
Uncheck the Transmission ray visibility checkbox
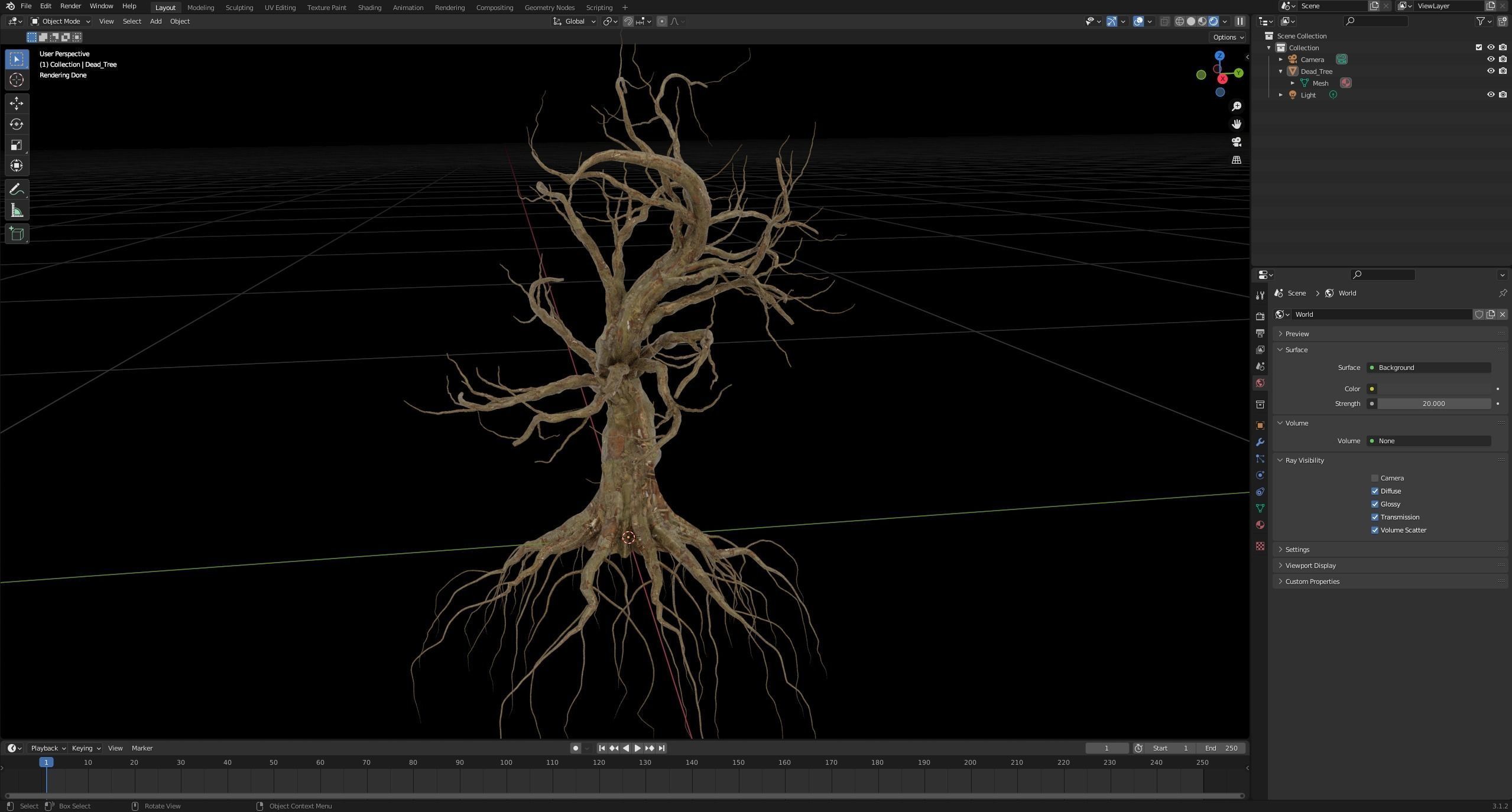(x=1375, y=517)
